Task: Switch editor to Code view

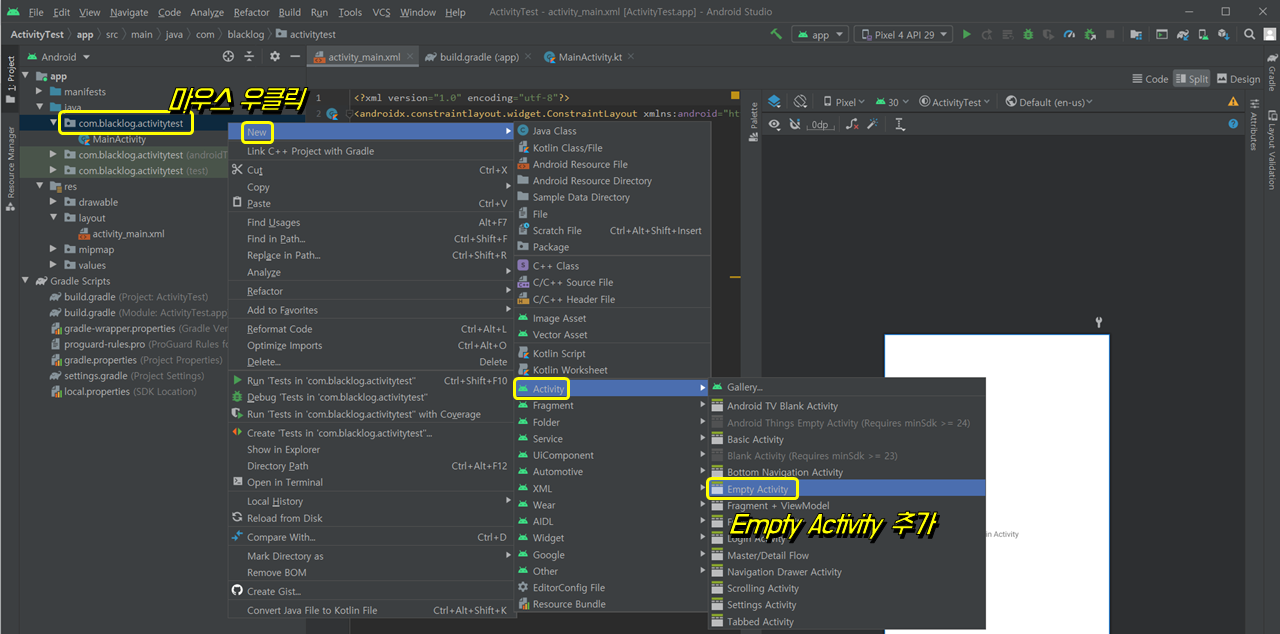Action: (x=1150, y=79)
